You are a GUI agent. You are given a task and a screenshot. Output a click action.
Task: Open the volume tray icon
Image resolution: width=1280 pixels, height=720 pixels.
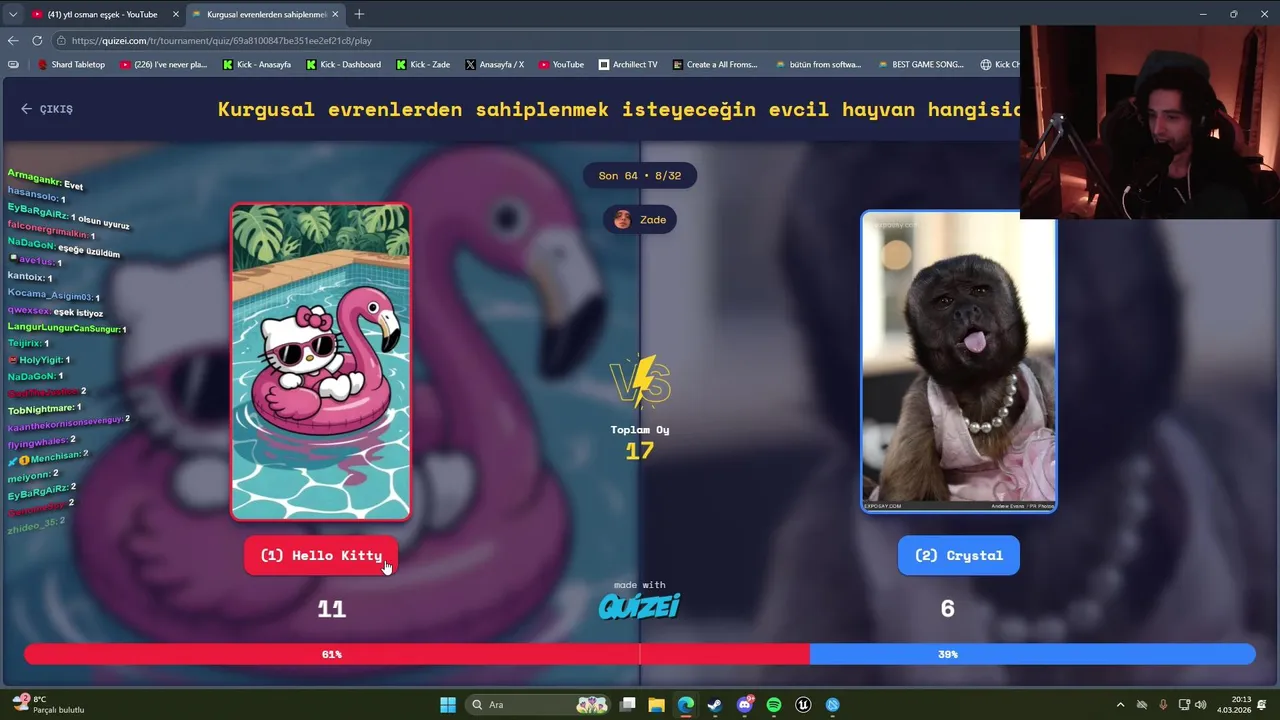[x=1201, y=705]
